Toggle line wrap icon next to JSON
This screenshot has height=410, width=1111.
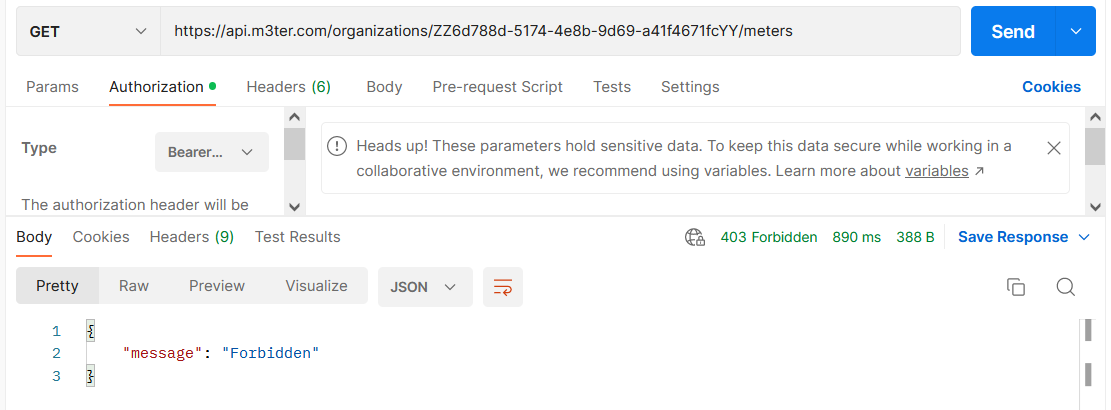pyautogui.click(x=502, y=287)
